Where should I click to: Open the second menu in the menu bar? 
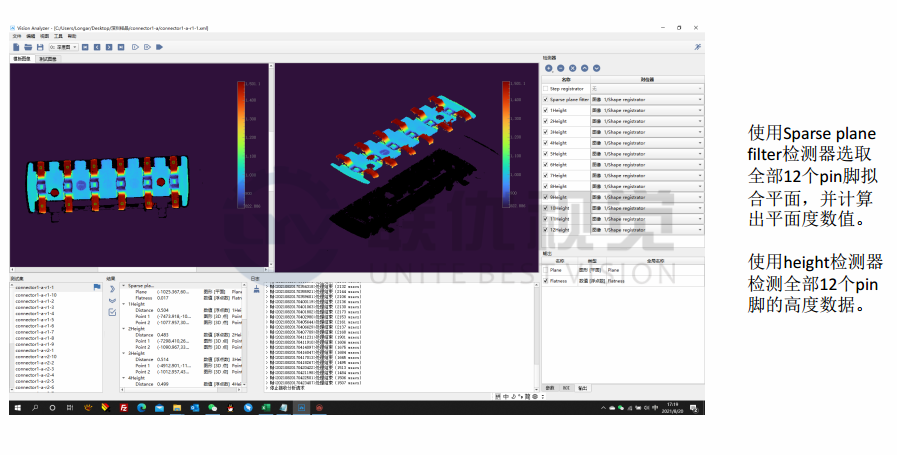pos(30,36)
